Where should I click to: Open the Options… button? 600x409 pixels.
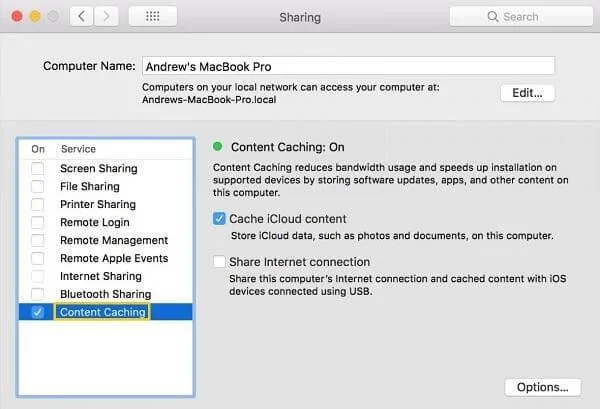point(542,387)
